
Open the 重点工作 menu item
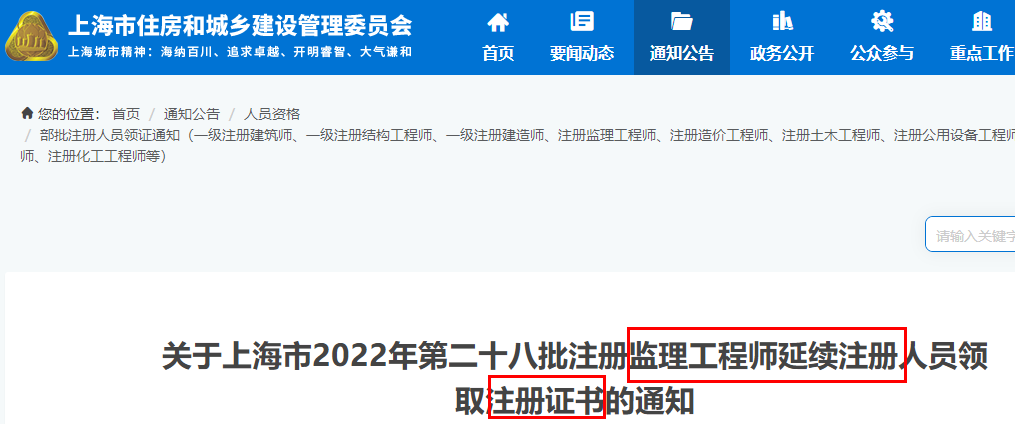coord(982,53)
